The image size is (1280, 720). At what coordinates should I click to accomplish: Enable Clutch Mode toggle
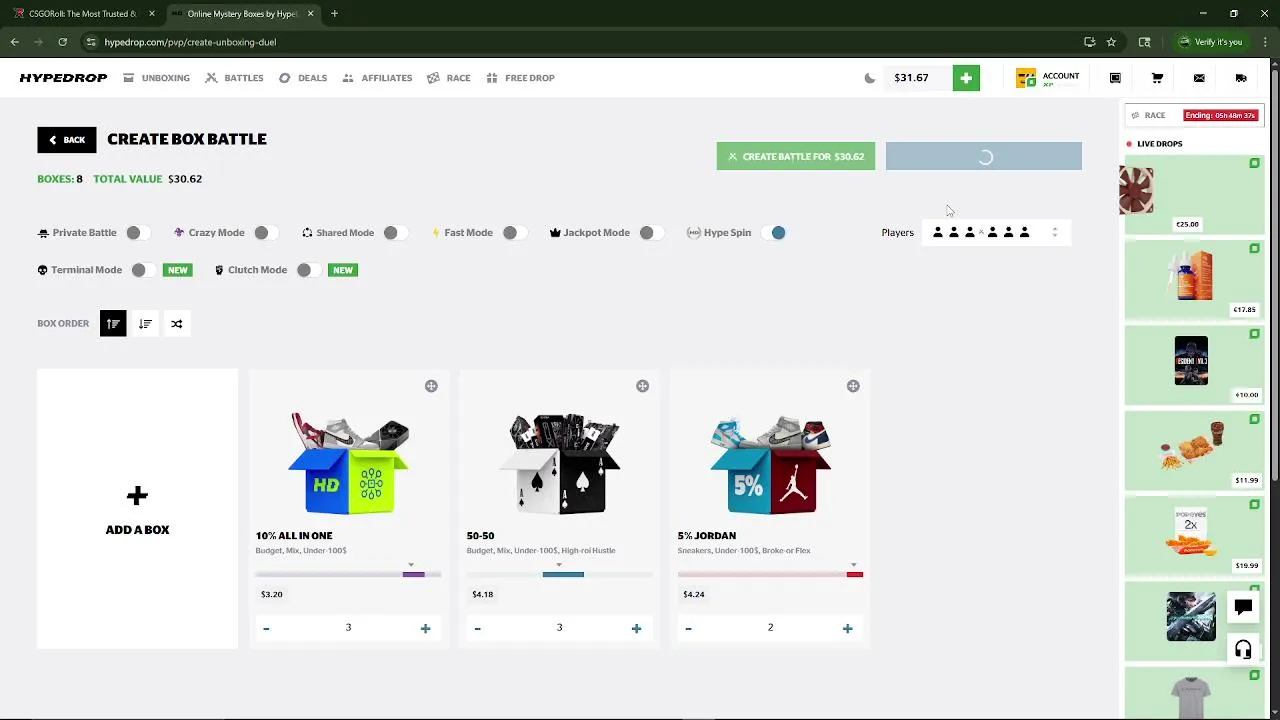pos(309,270)
